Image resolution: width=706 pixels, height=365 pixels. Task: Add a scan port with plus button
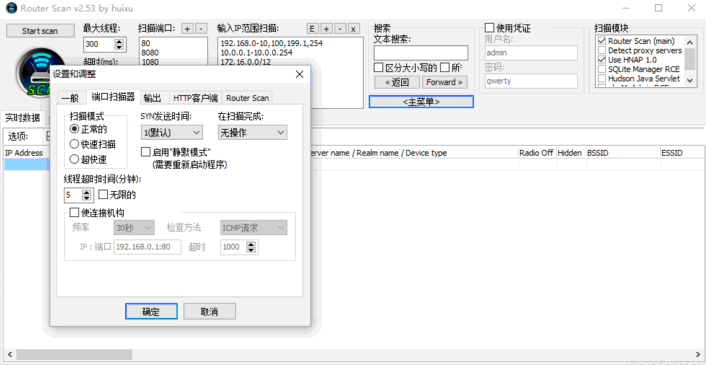click(x=187, y=29)
